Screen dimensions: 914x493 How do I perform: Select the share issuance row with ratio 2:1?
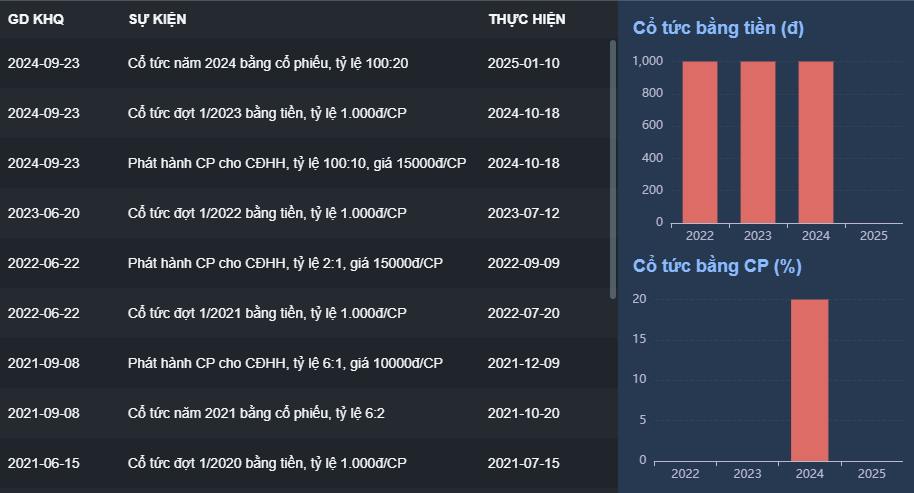coord(285,263)
